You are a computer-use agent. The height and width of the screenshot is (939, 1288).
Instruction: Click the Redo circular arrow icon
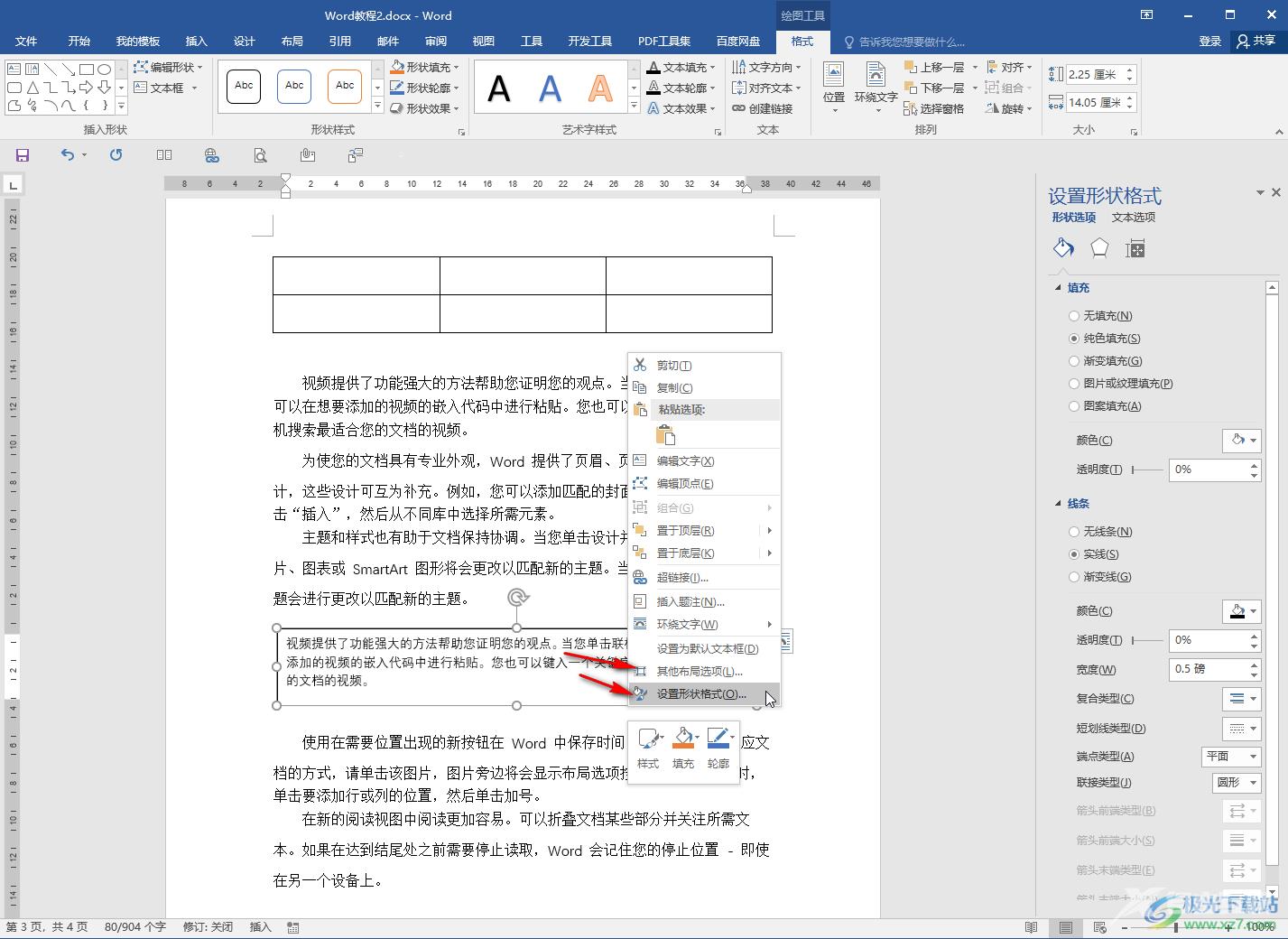(x=116, y=155)
